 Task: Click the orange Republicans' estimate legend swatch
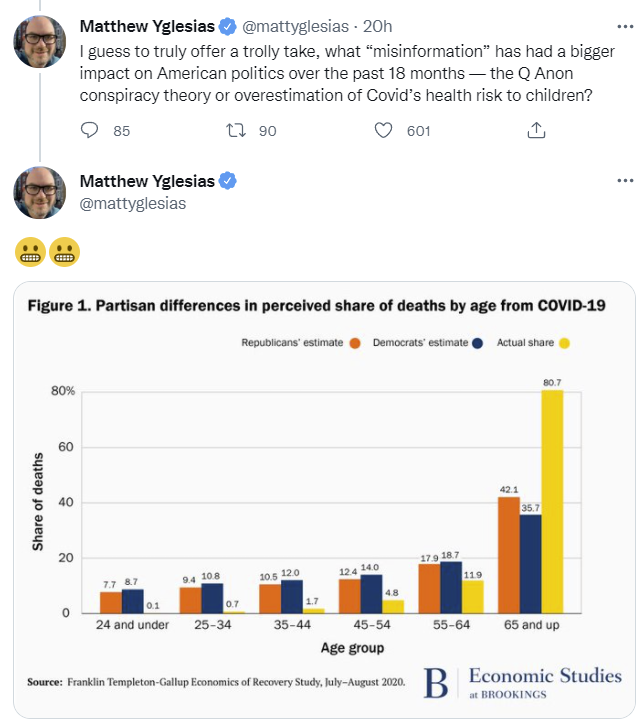tap(355, 343)
